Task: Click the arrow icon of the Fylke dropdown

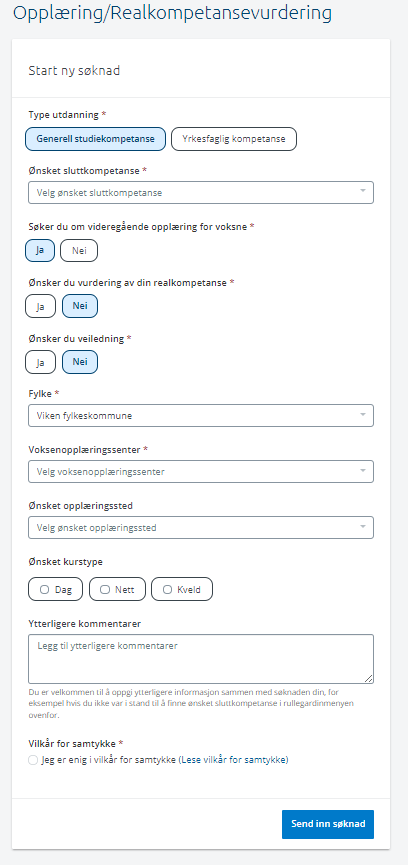Action: click(x=363, y=414)
